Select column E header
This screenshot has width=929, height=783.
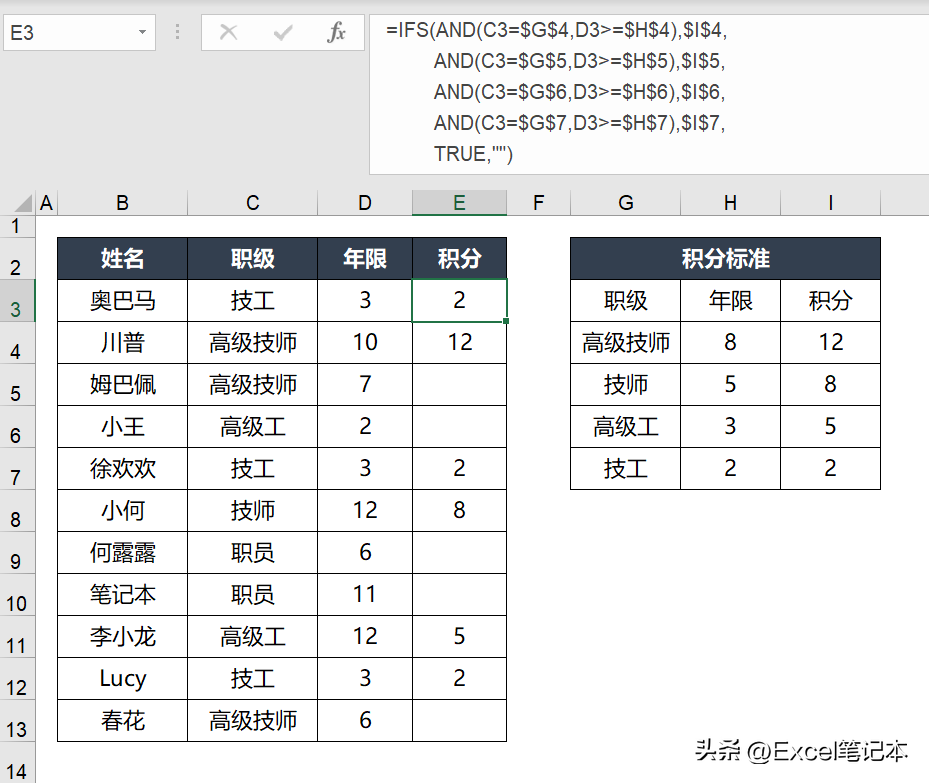click(459, 203)
